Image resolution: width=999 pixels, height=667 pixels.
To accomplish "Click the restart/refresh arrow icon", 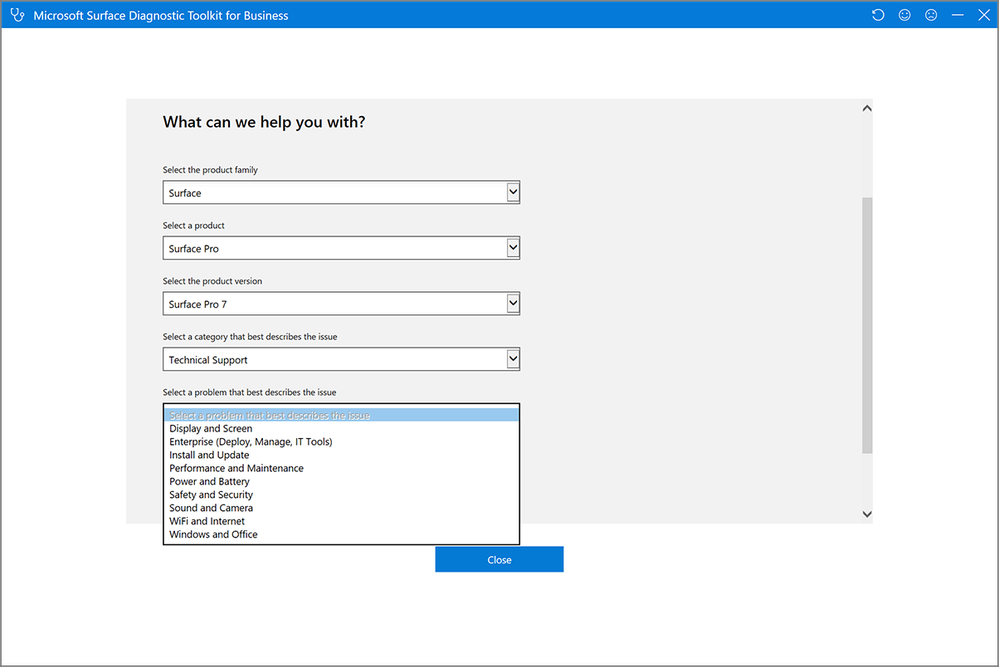I will [x=878, y=15].
